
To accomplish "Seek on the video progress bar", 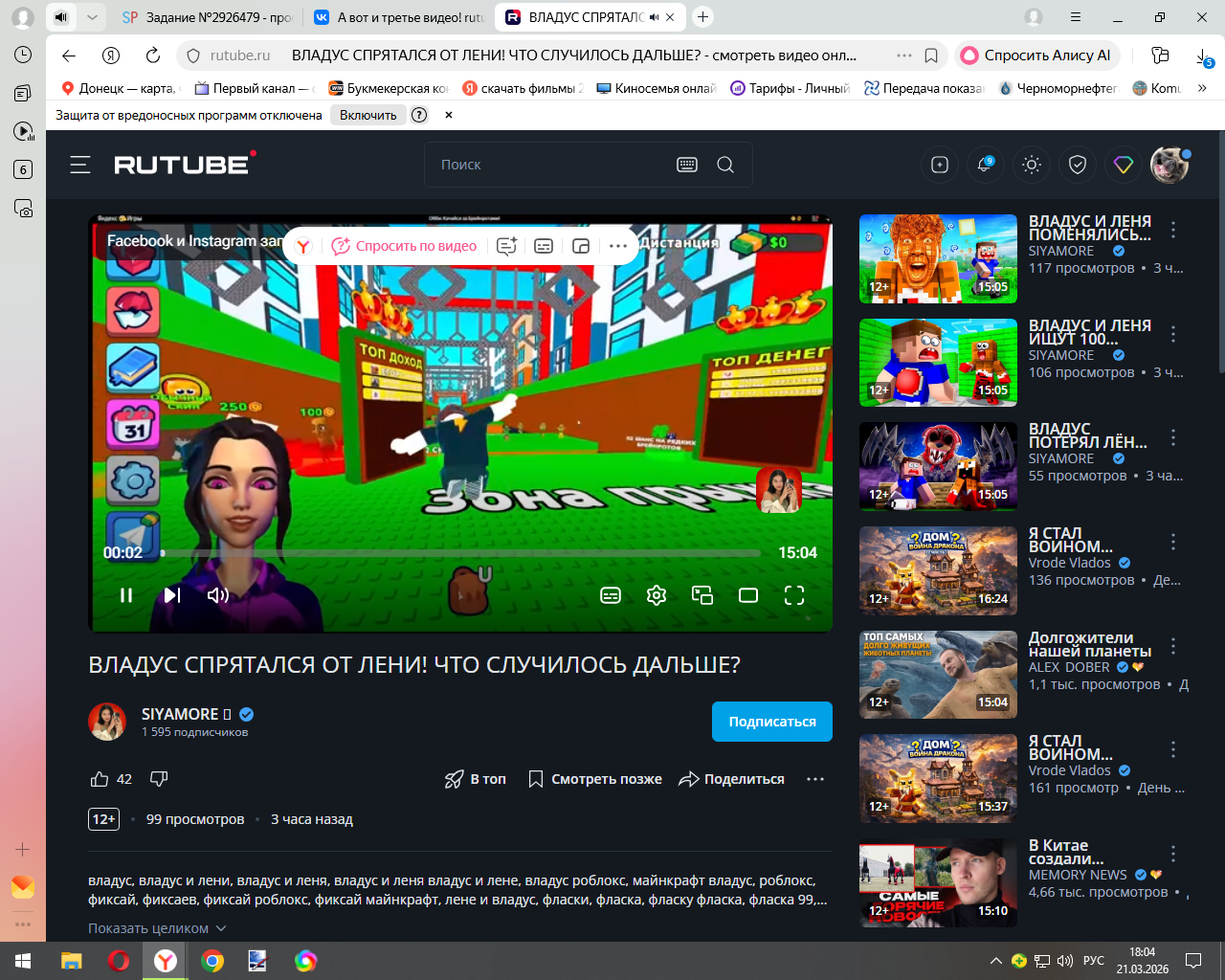I will click(x=460, y=553).
